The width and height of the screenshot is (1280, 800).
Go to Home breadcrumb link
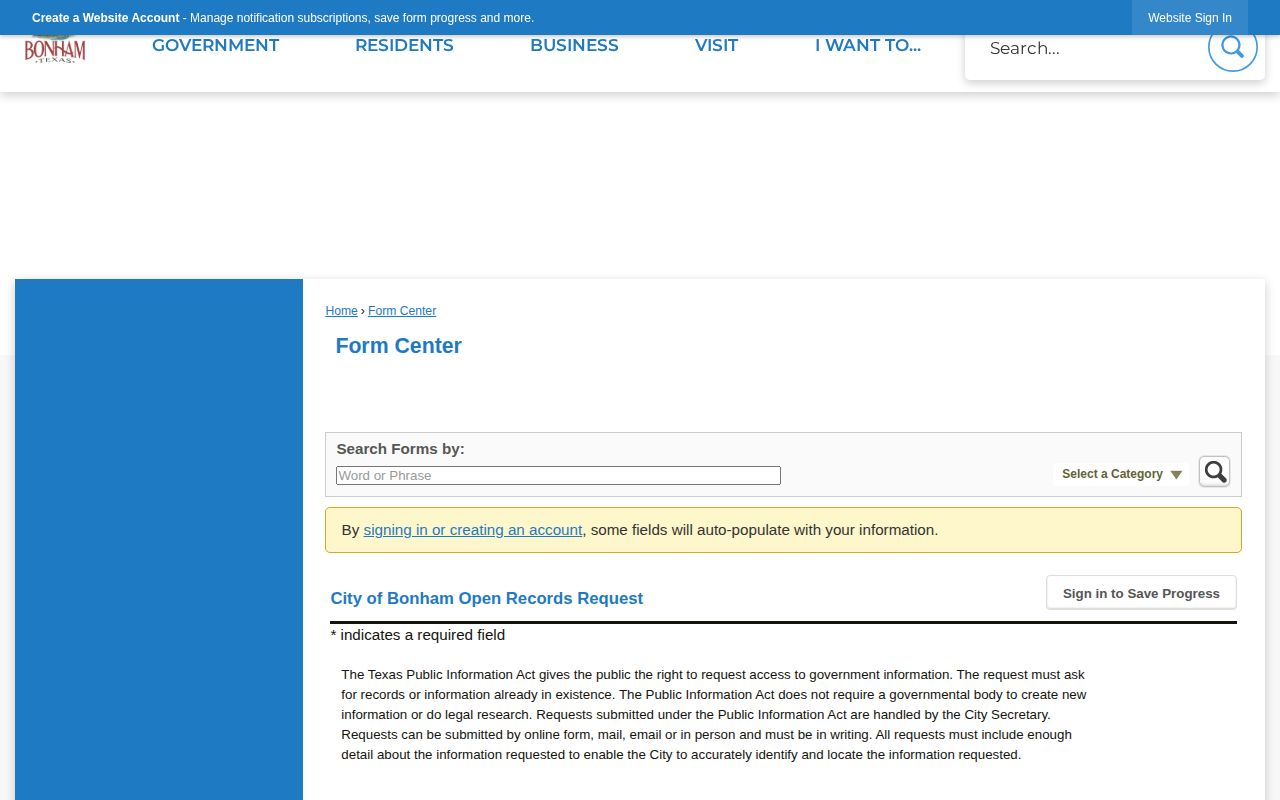341,311
